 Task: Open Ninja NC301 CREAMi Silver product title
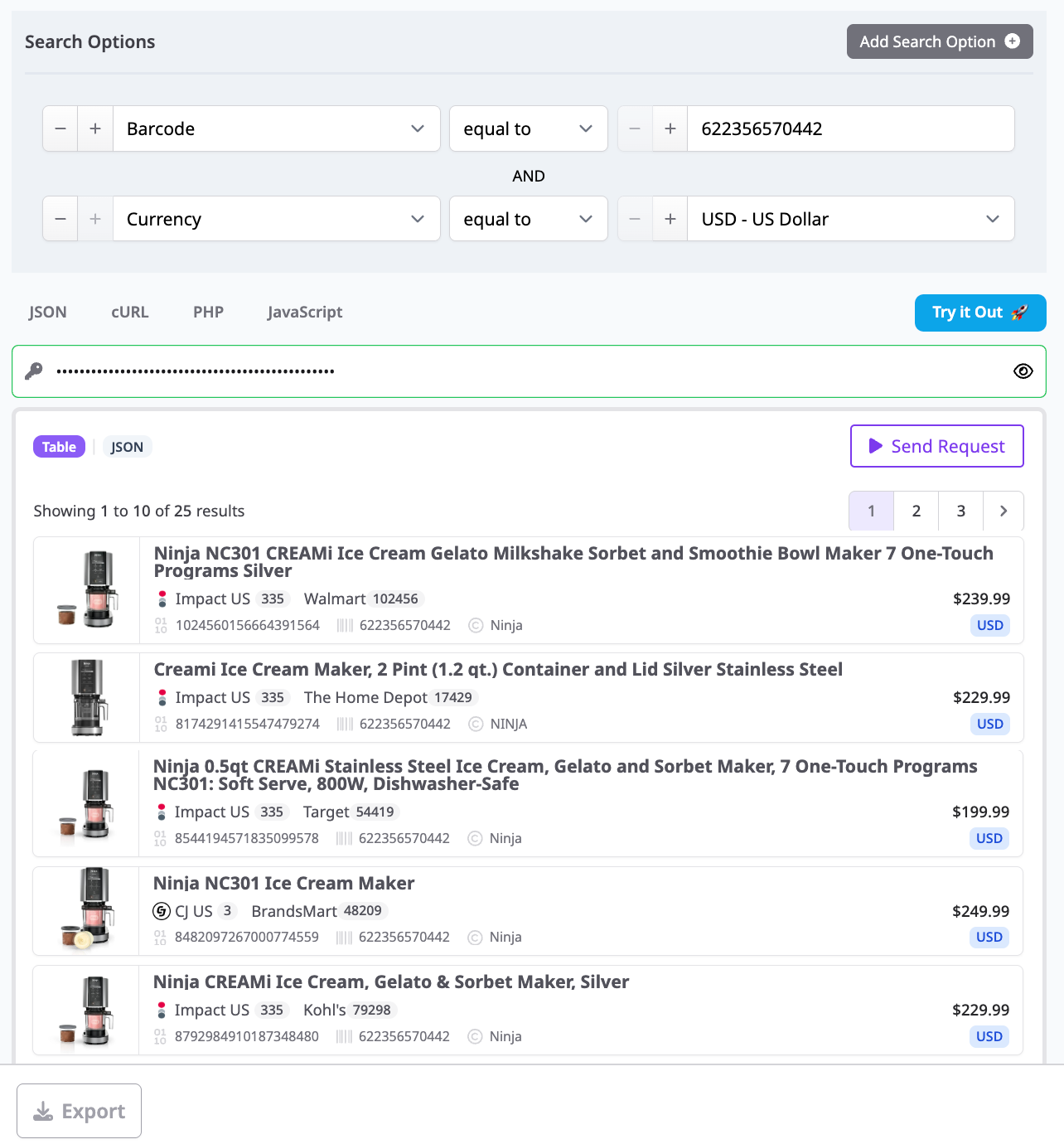click(573, 561)
